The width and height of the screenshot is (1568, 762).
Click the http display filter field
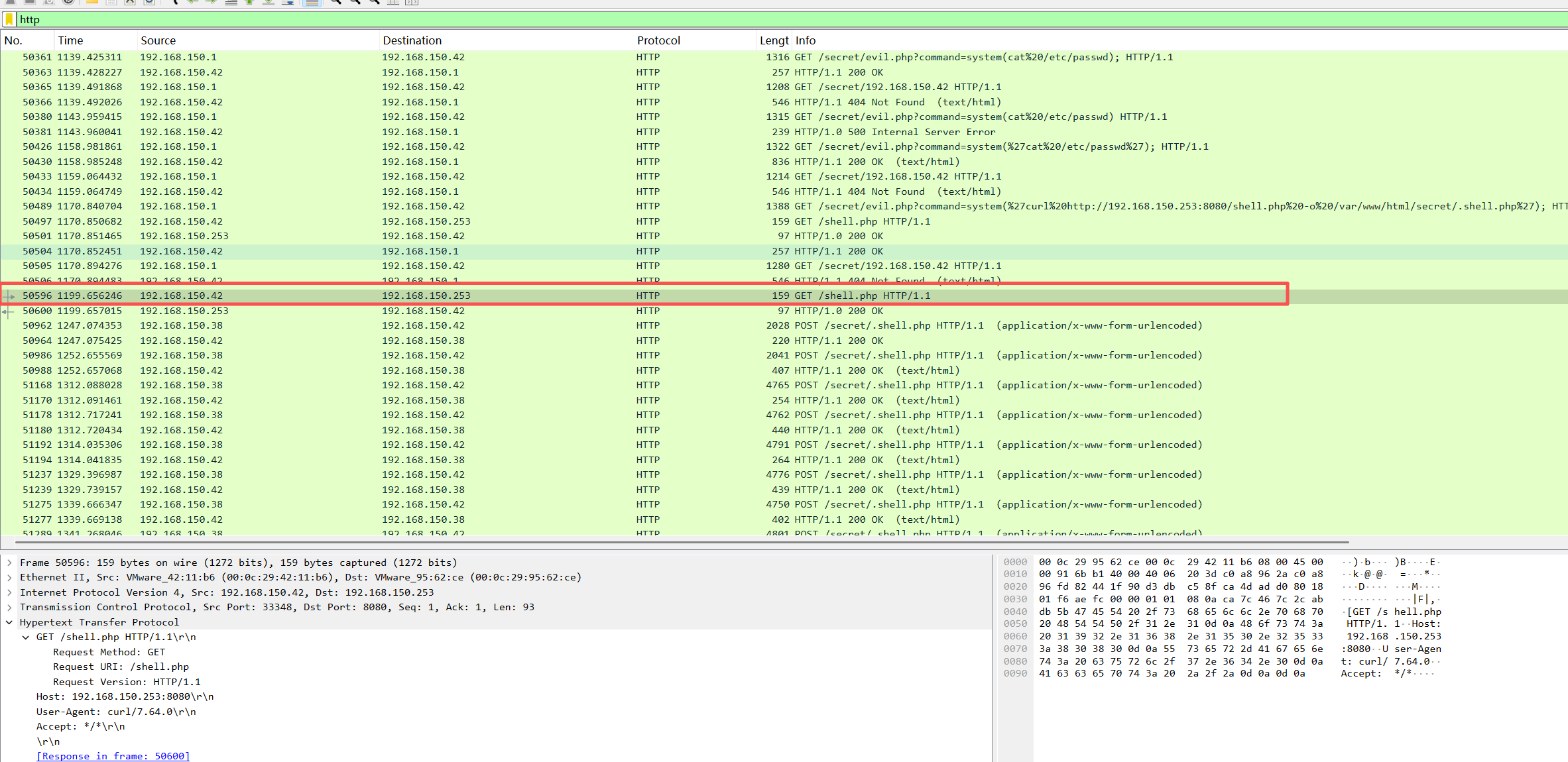[x=398, y=19]
